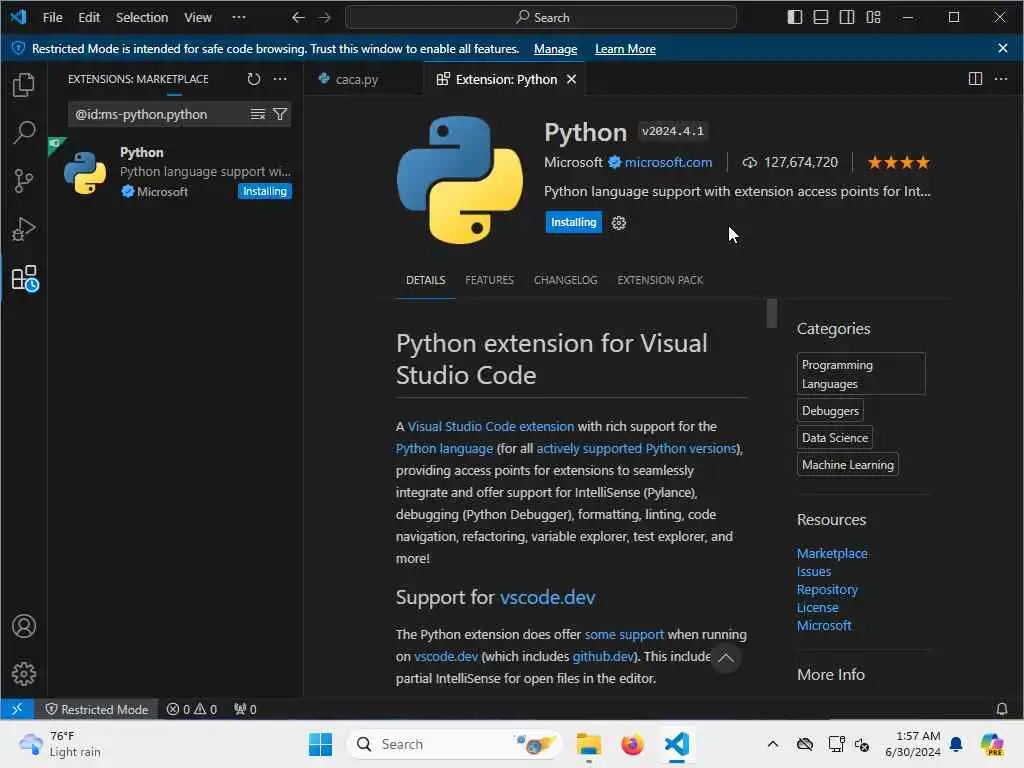Toggle the bottom panel layout
The height and width of the screenshot is (768, 1024).
[x=821, y=17]
